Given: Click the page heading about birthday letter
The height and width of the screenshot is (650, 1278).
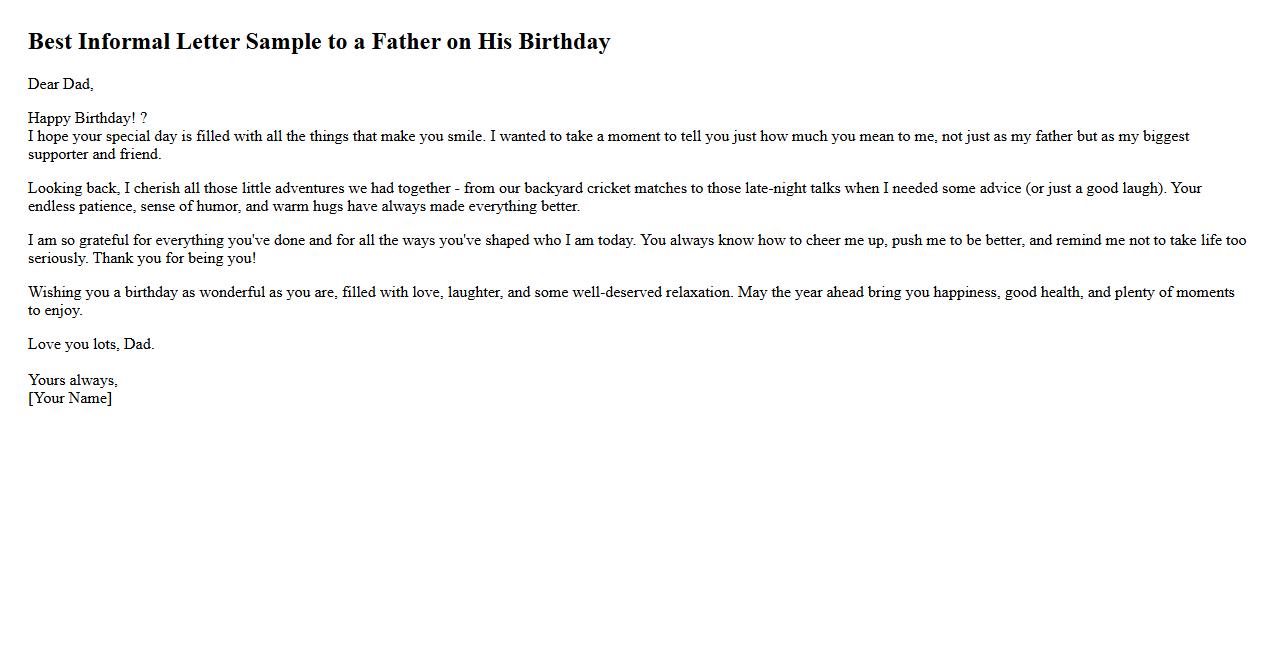Looking at the screenshot, I should [x=318, y=42].
